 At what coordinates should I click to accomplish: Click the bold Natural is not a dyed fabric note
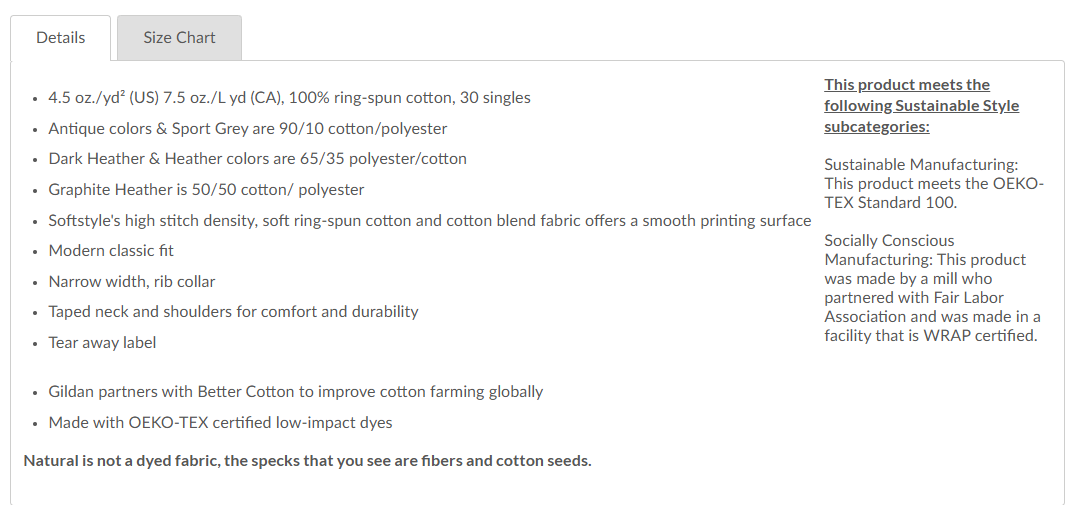tap(307, 461)
